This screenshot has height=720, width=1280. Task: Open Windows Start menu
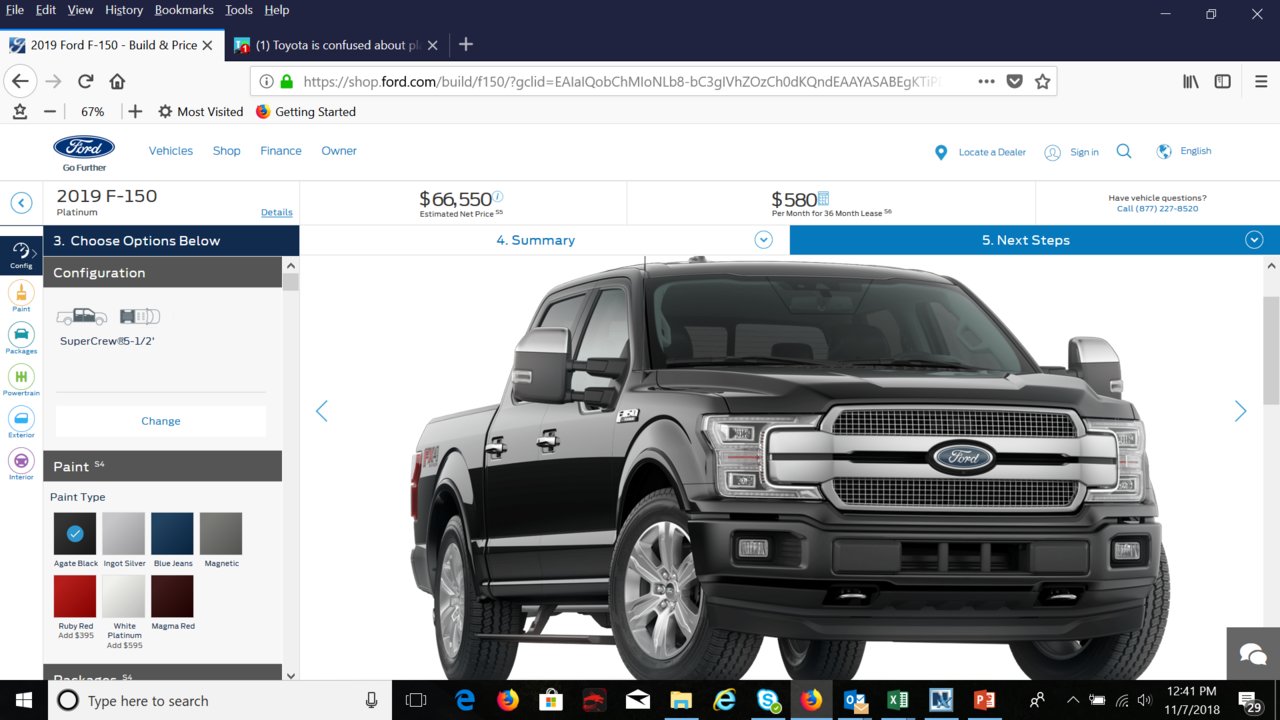[x=23, y=700]
